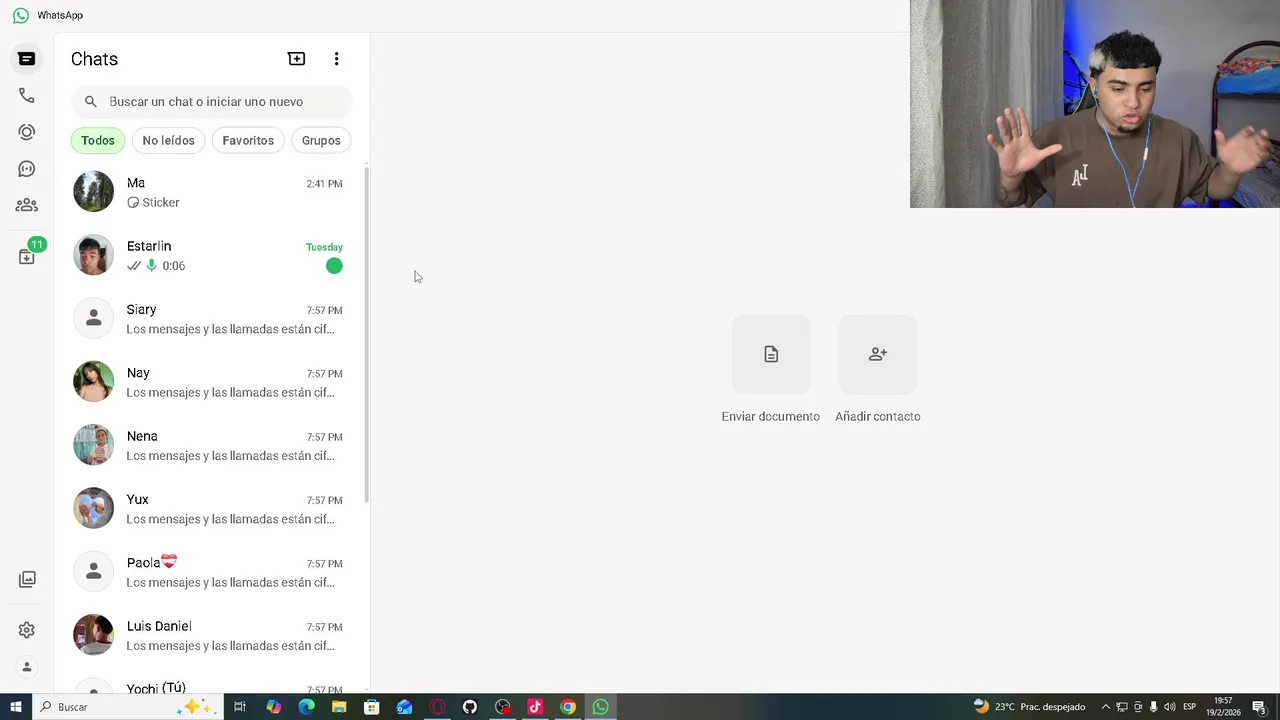This screenshot has width=1280, height=720.
Task: Open the chat with Yux
Action: (x=208, y=509)
